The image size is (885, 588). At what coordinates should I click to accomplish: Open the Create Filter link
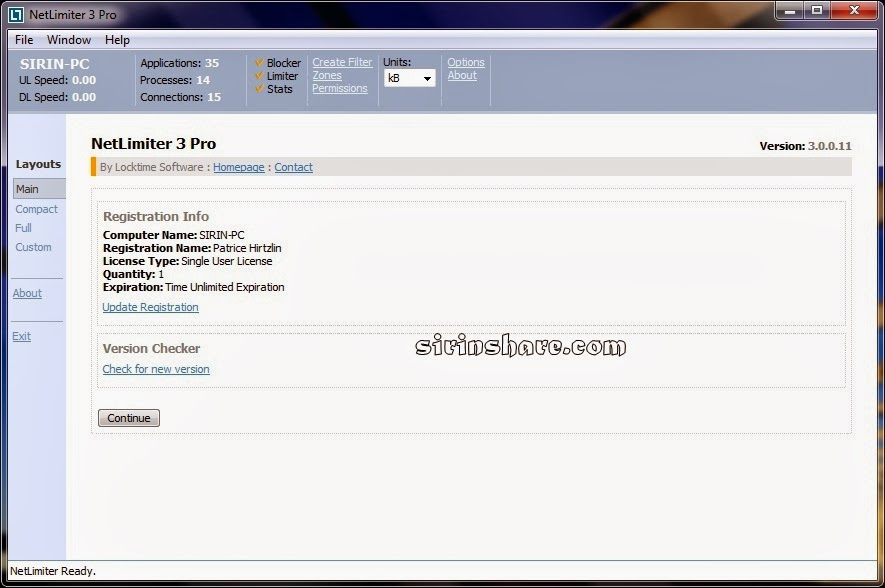(x=343, y=62)
